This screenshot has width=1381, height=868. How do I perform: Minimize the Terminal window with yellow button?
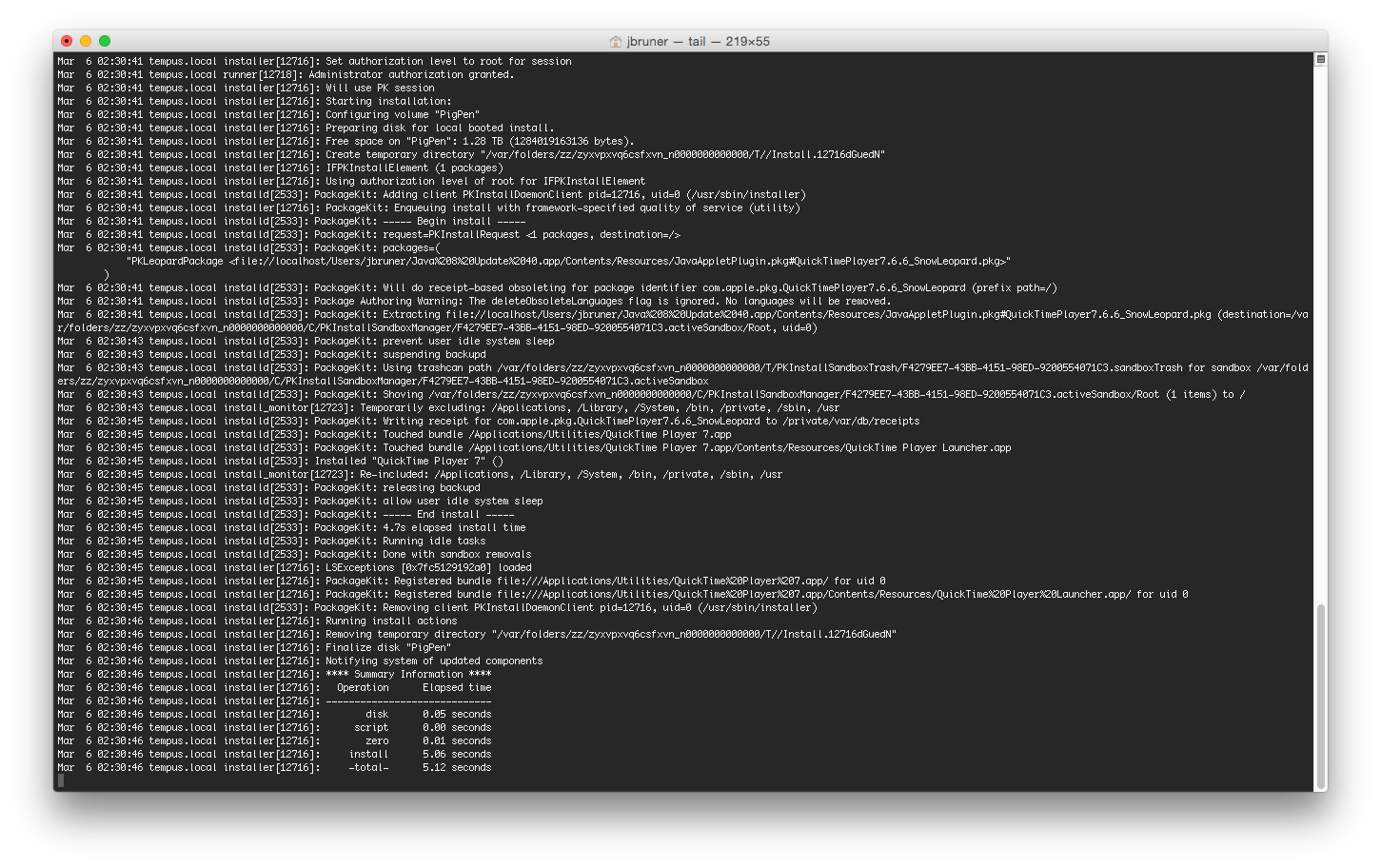pos(86,41)
